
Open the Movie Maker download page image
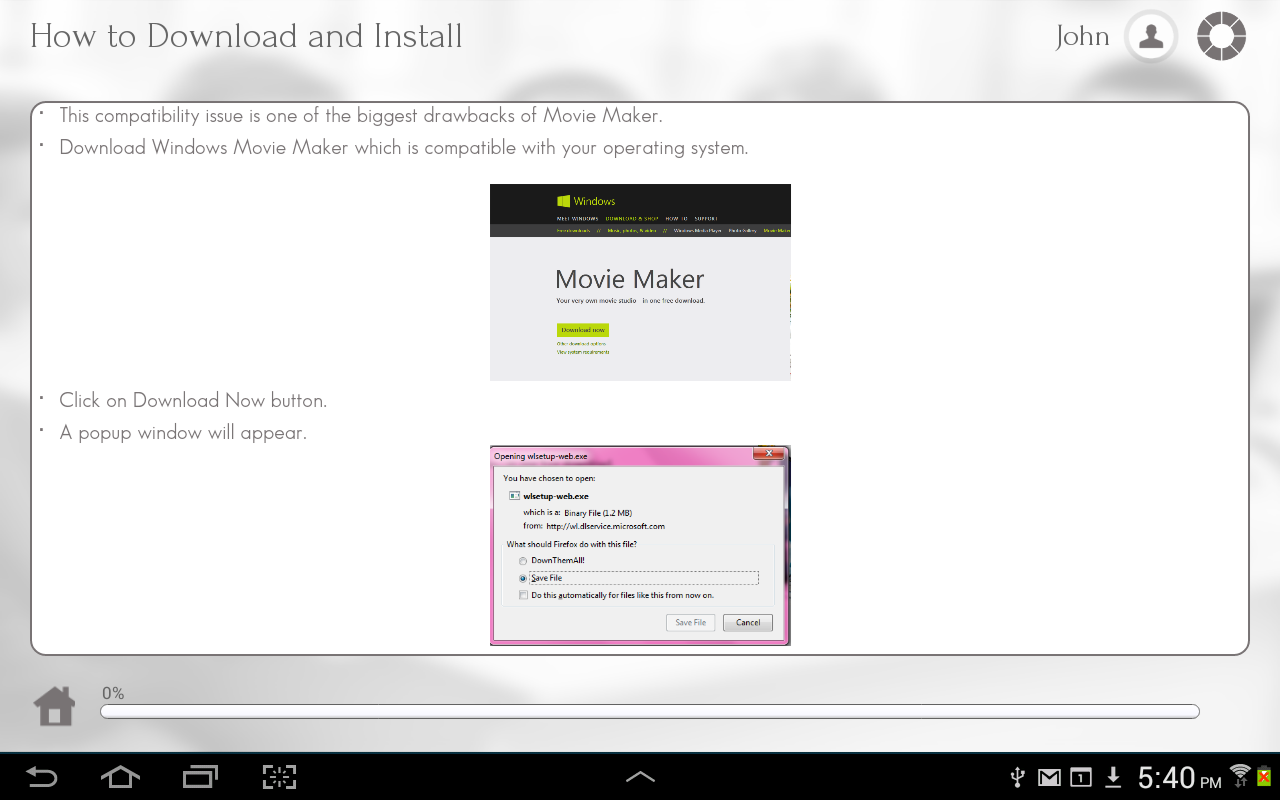pos(640,282)
